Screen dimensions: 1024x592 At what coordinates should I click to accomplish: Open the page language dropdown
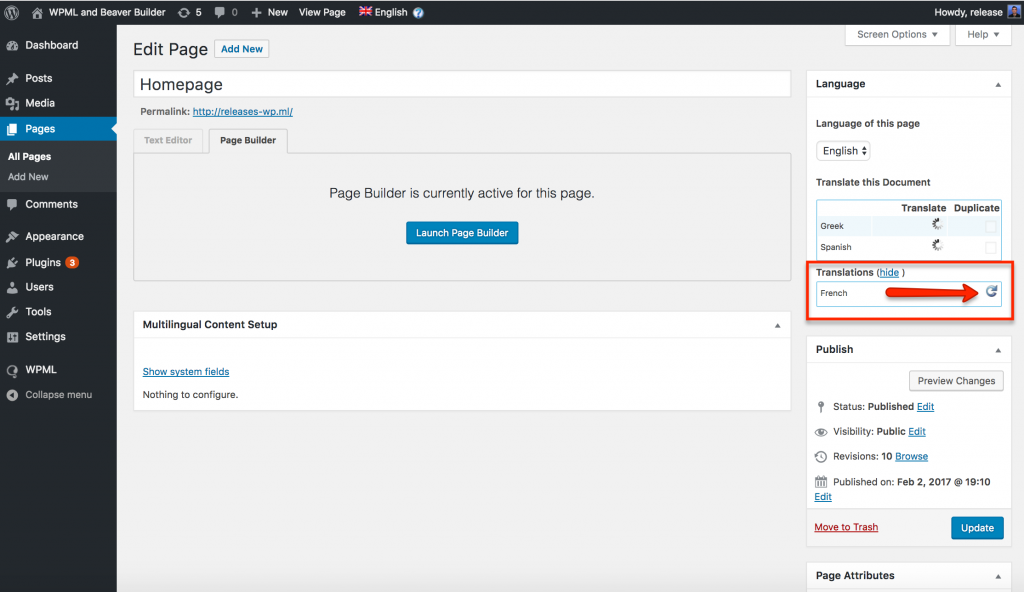pos(843,151)
